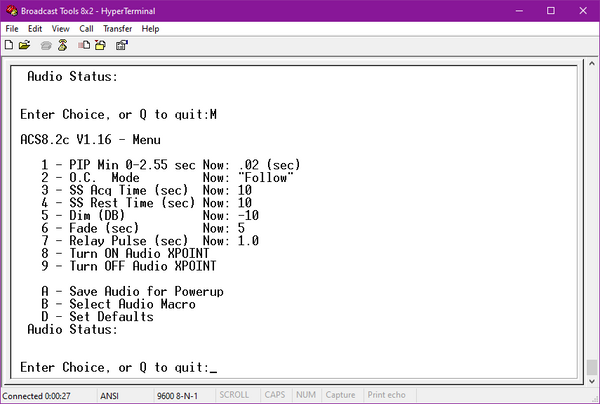The height and width of the screenshot is (404, 600).
Task: Click the '"Follow"' mode value
Action: point(266,178)
